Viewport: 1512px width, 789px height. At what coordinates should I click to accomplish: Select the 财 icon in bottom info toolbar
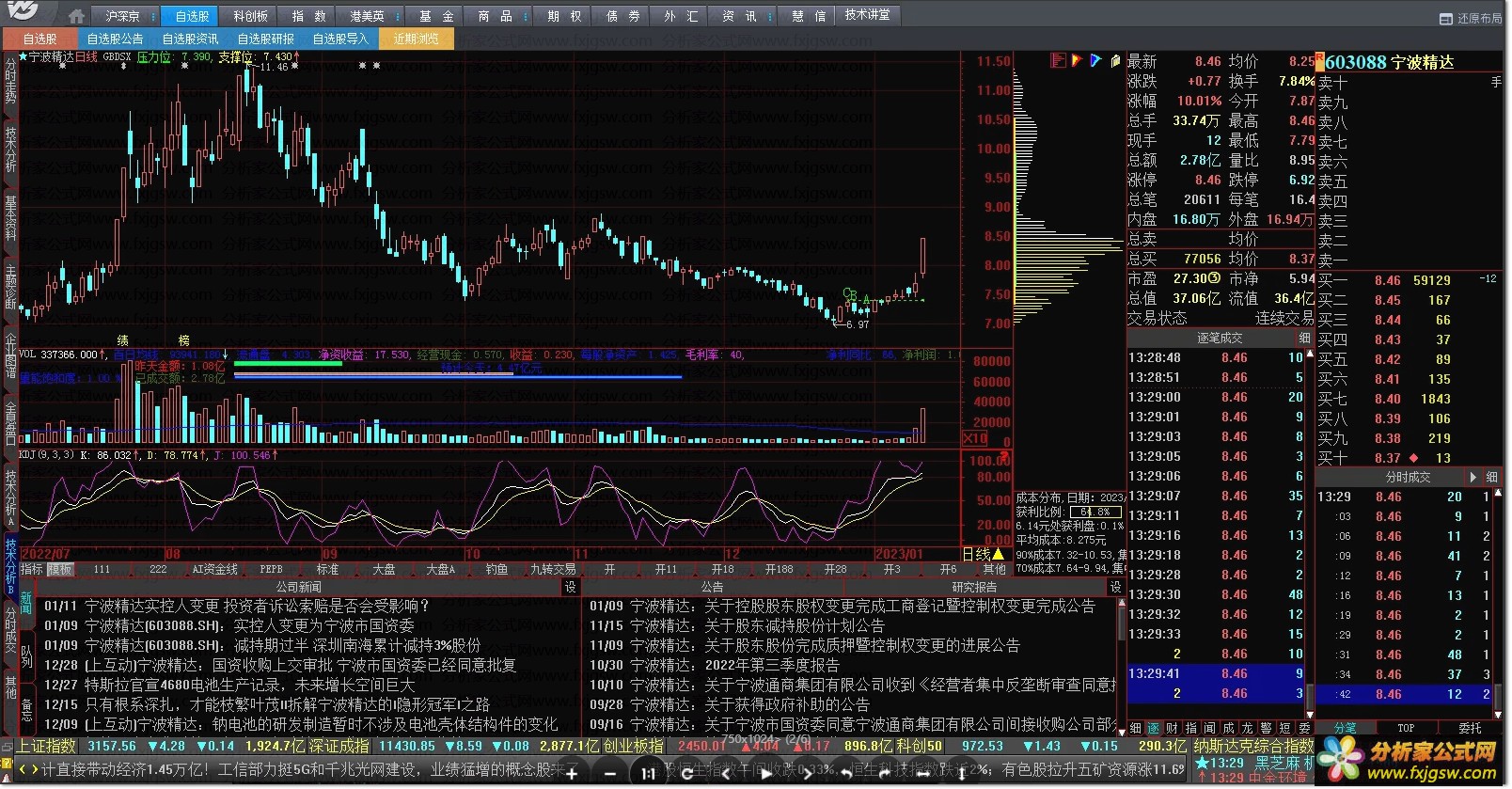pyautogui.click(x=1173, y=729)
